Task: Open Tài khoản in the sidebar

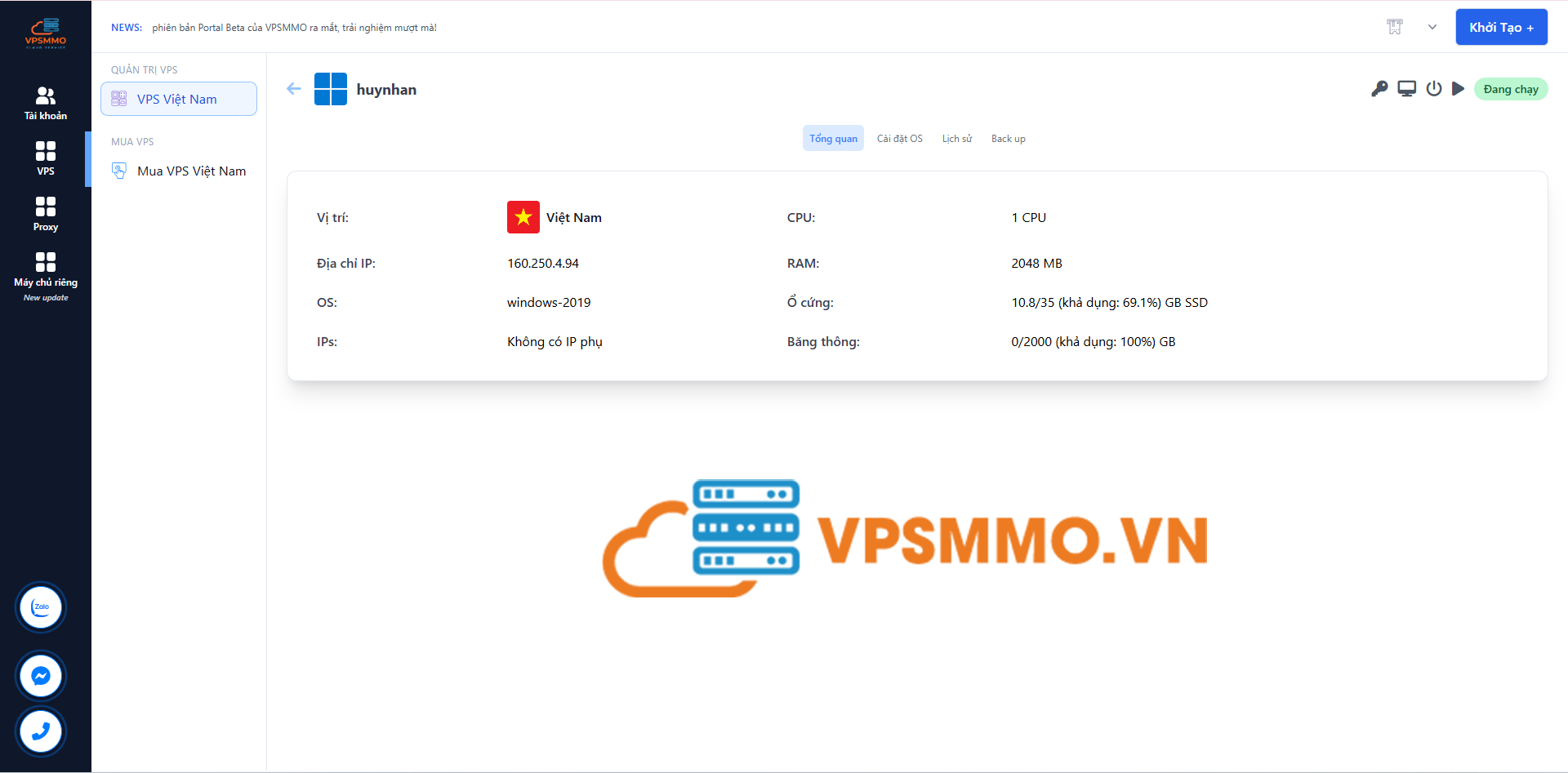Action: [46, 104]
